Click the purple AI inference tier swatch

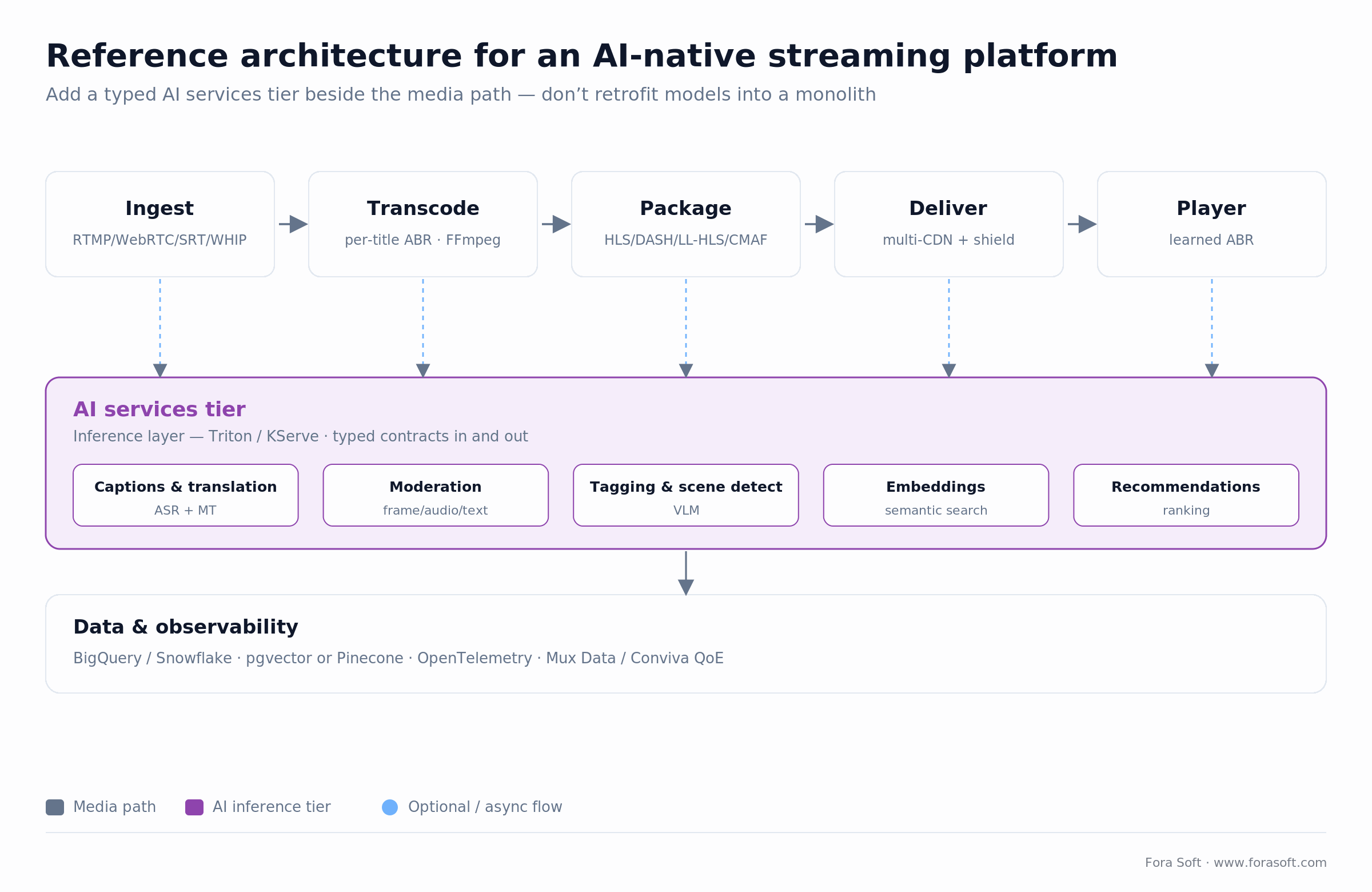(x=194, y=807)
